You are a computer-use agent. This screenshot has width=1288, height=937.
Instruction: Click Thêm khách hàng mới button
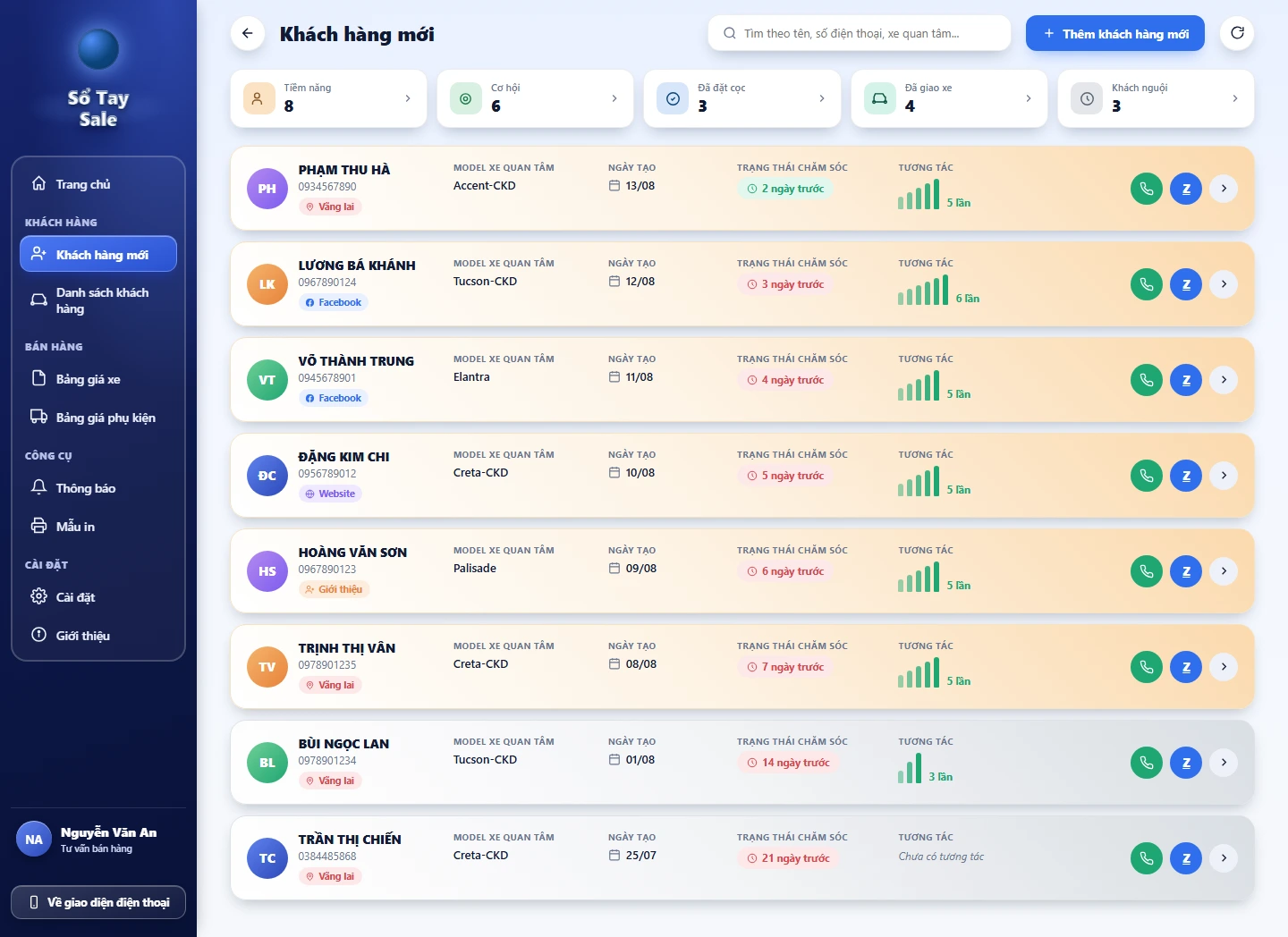click(1115, 34)
